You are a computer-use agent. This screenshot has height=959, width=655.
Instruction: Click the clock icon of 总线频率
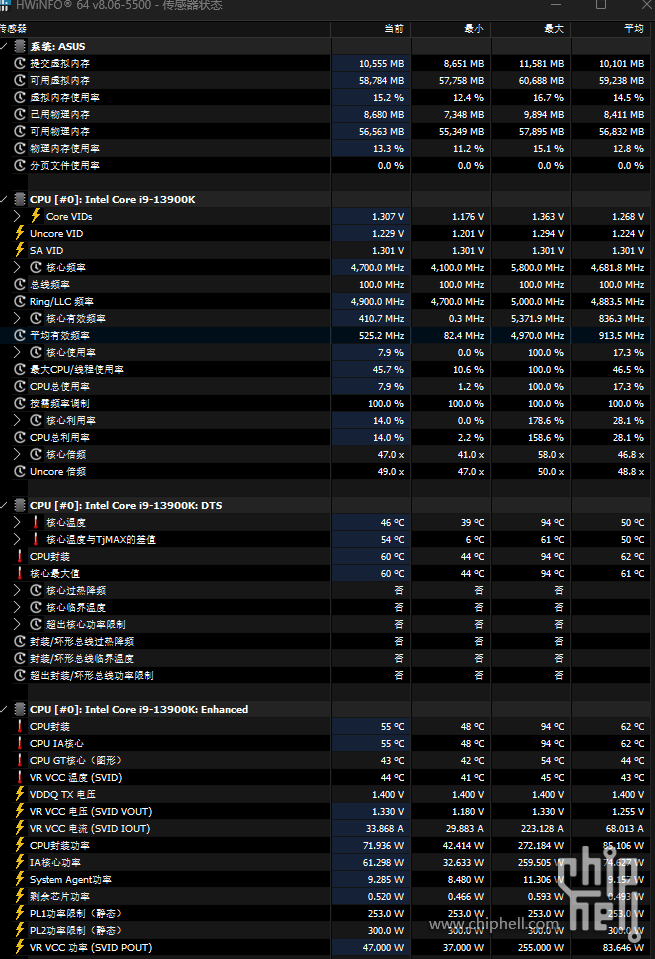tap(20, 284)
